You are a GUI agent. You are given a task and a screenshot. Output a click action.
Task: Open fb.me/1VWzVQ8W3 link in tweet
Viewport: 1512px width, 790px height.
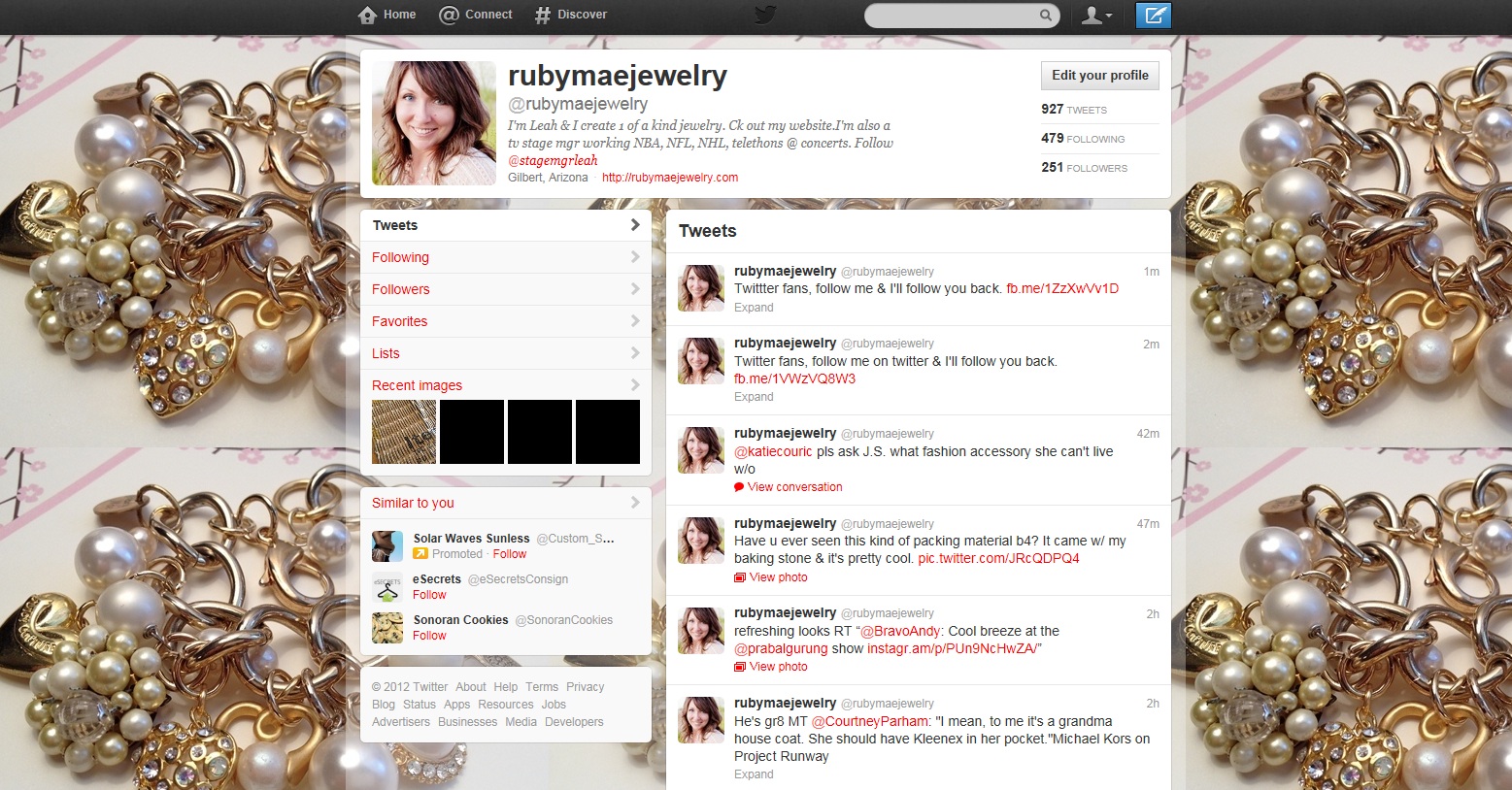tap(794, 379)
